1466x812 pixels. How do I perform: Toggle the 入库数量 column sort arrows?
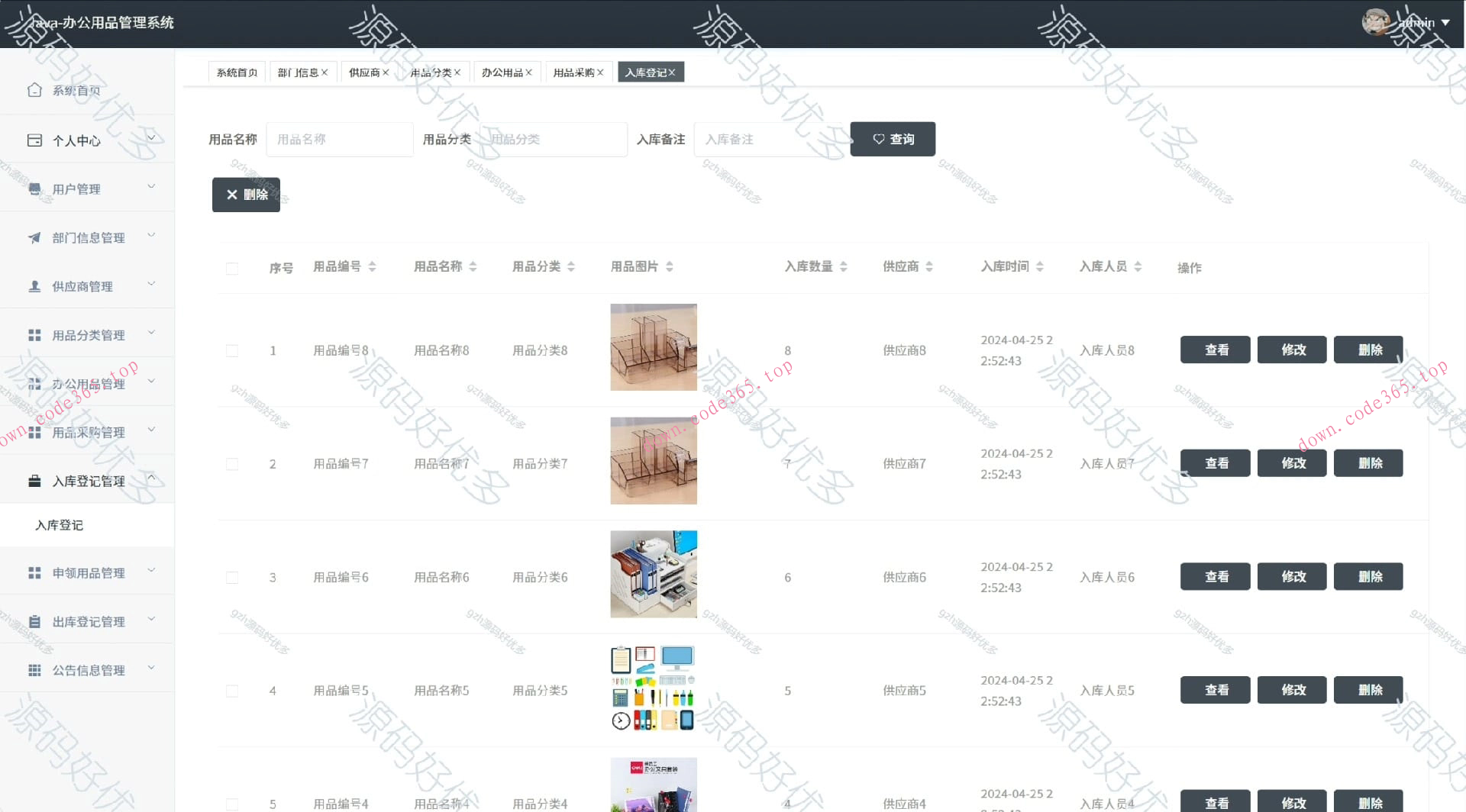(843, 266)
